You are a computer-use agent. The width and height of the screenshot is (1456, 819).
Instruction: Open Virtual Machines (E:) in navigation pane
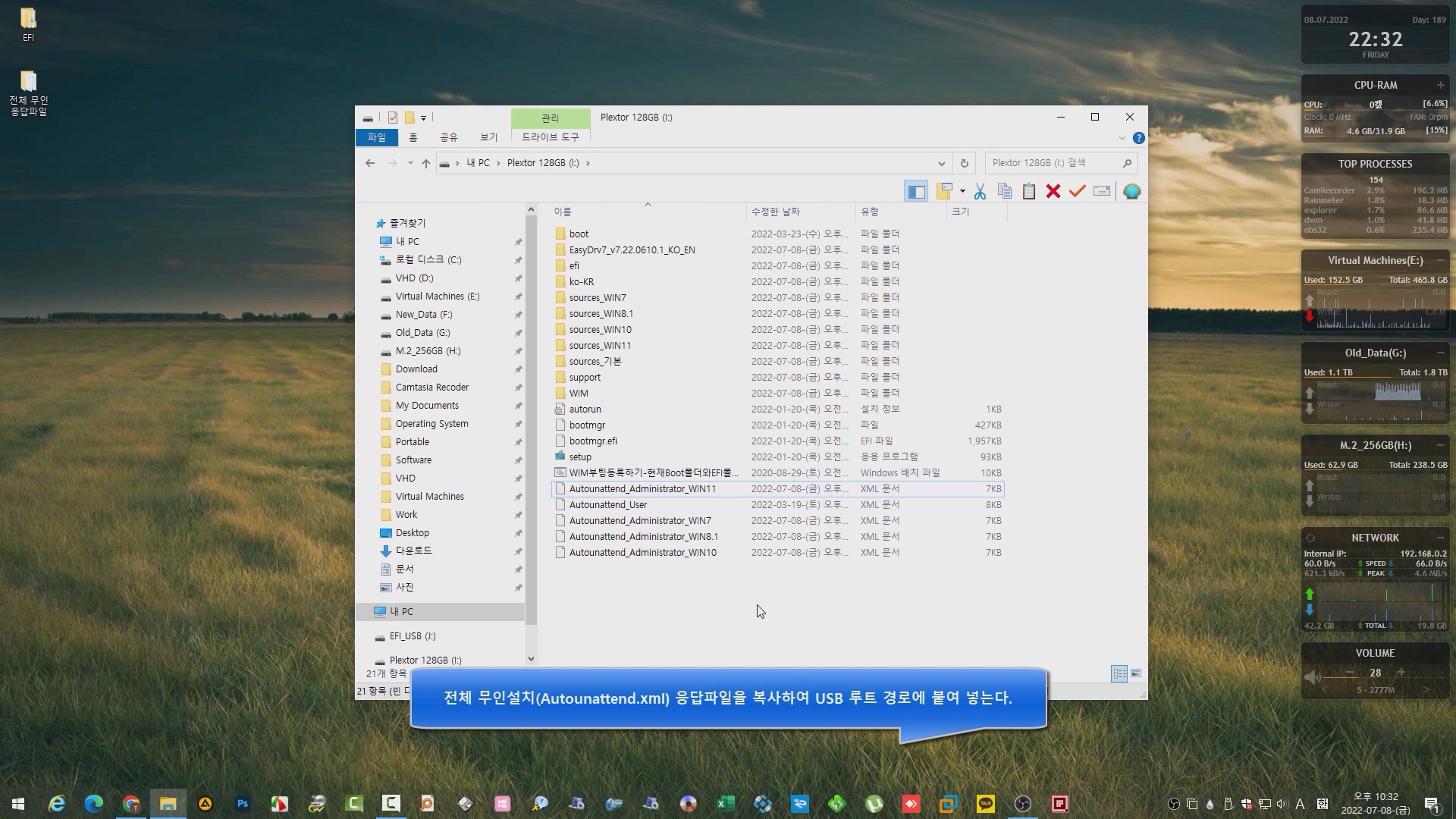438,296
